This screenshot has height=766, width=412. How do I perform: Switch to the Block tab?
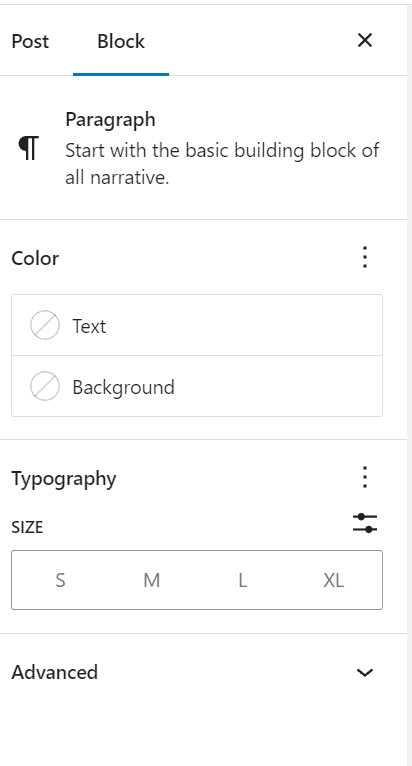click(x=121, y=41)
